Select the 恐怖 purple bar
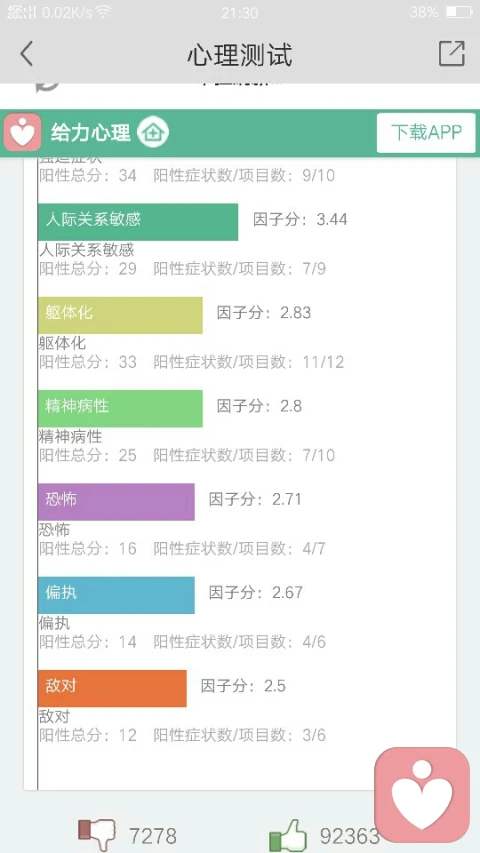The image size is (480, 853). 116,502
